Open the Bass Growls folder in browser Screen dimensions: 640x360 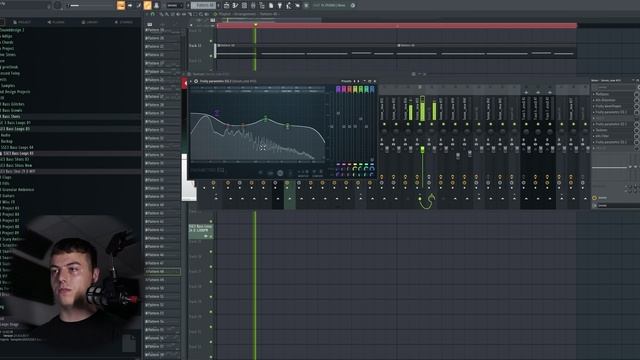tap(12, 110)
